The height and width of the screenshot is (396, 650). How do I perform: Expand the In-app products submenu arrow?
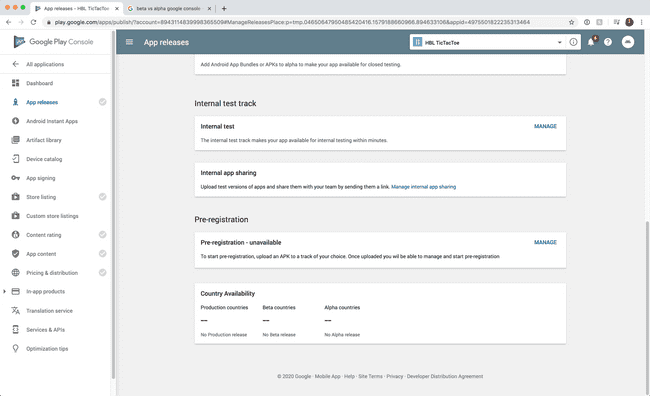pyautogui.click(x=4, y=292)
